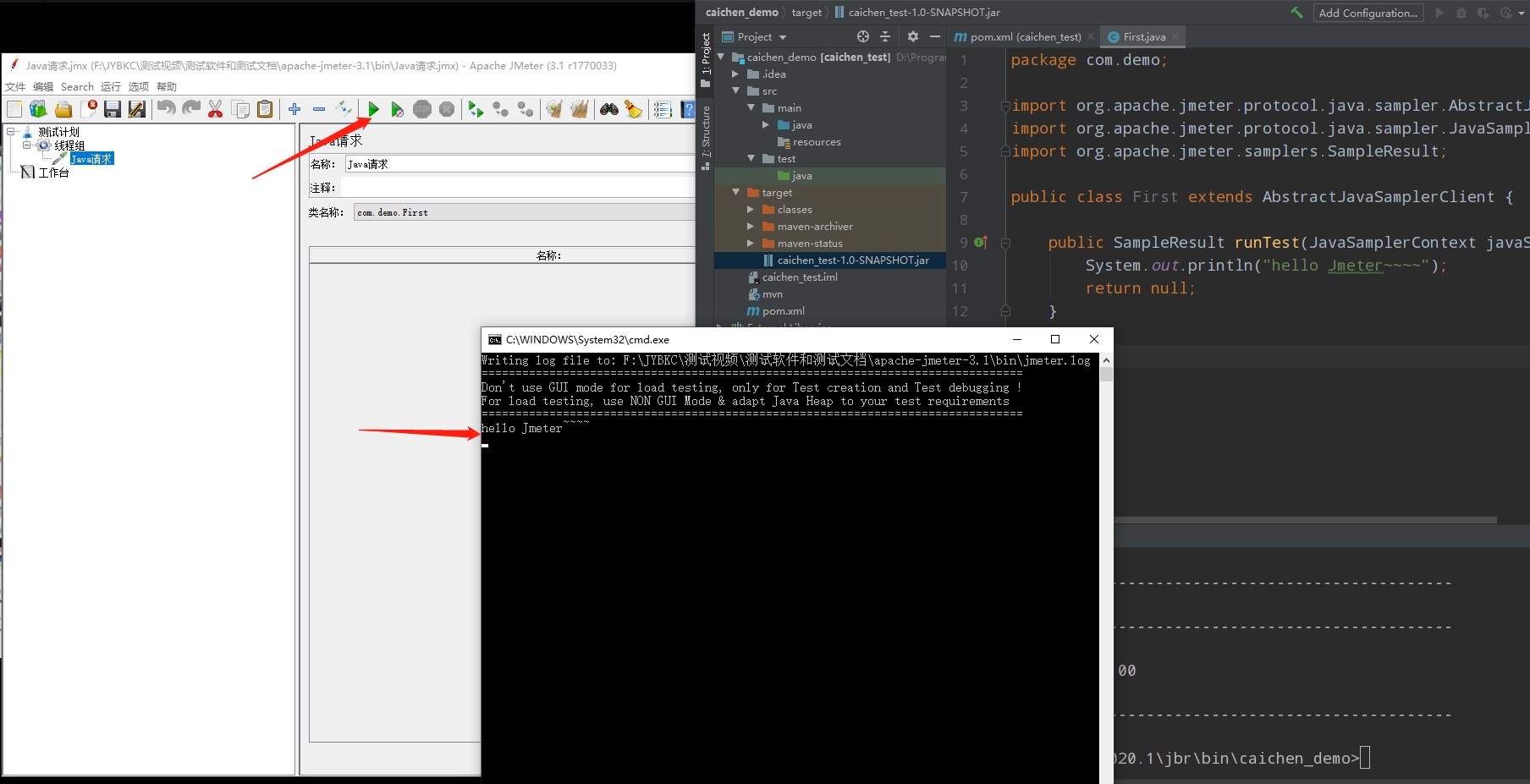Open Templates icon in JMeter toolbar
1530x784 pixels.
38,109
